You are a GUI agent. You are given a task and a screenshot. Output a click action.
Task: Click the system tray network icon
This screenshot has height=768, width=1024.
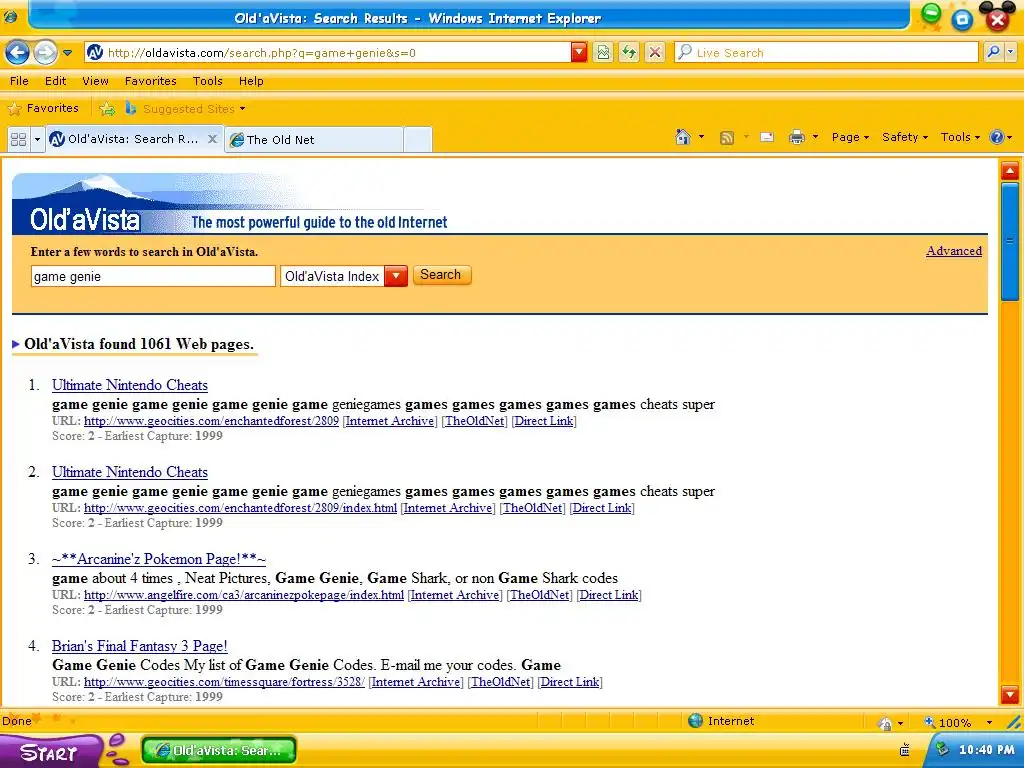pyautogui.click(x=904, y=750)
